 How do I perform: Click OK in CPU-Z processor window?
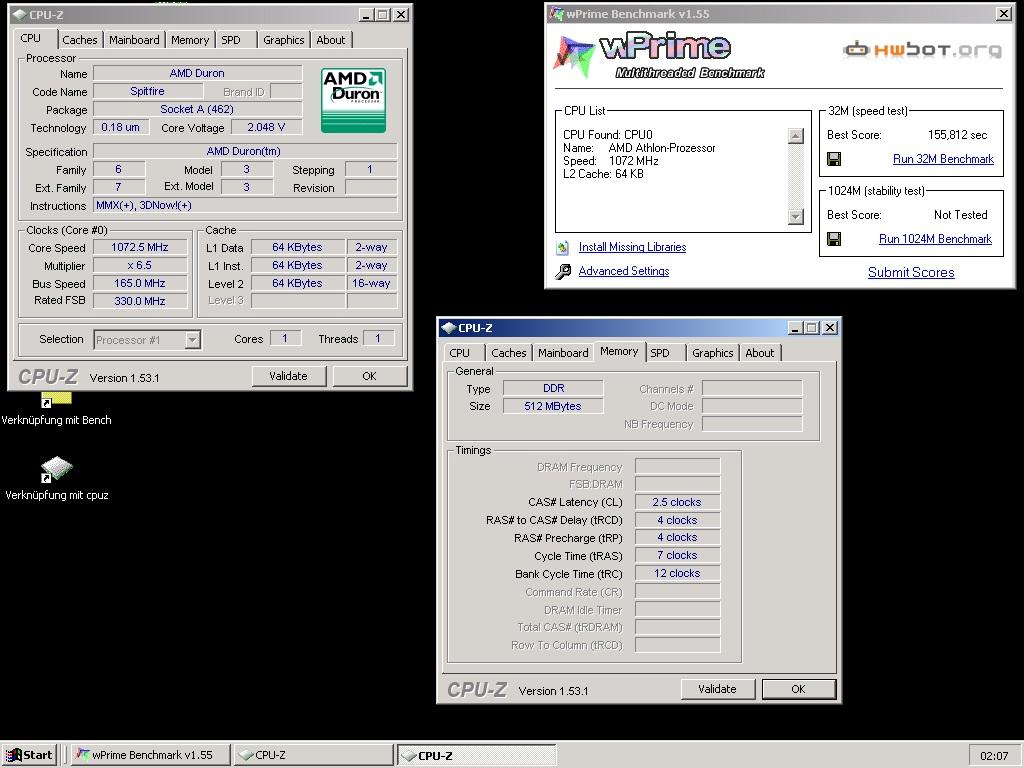[x=370, y=376]
